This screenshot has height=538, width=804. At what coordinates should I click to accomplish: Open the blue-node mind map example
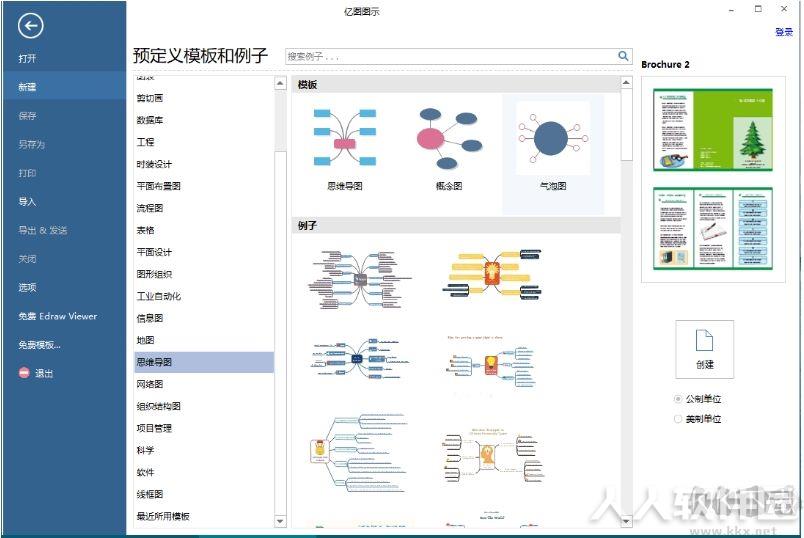click(360, 358)
